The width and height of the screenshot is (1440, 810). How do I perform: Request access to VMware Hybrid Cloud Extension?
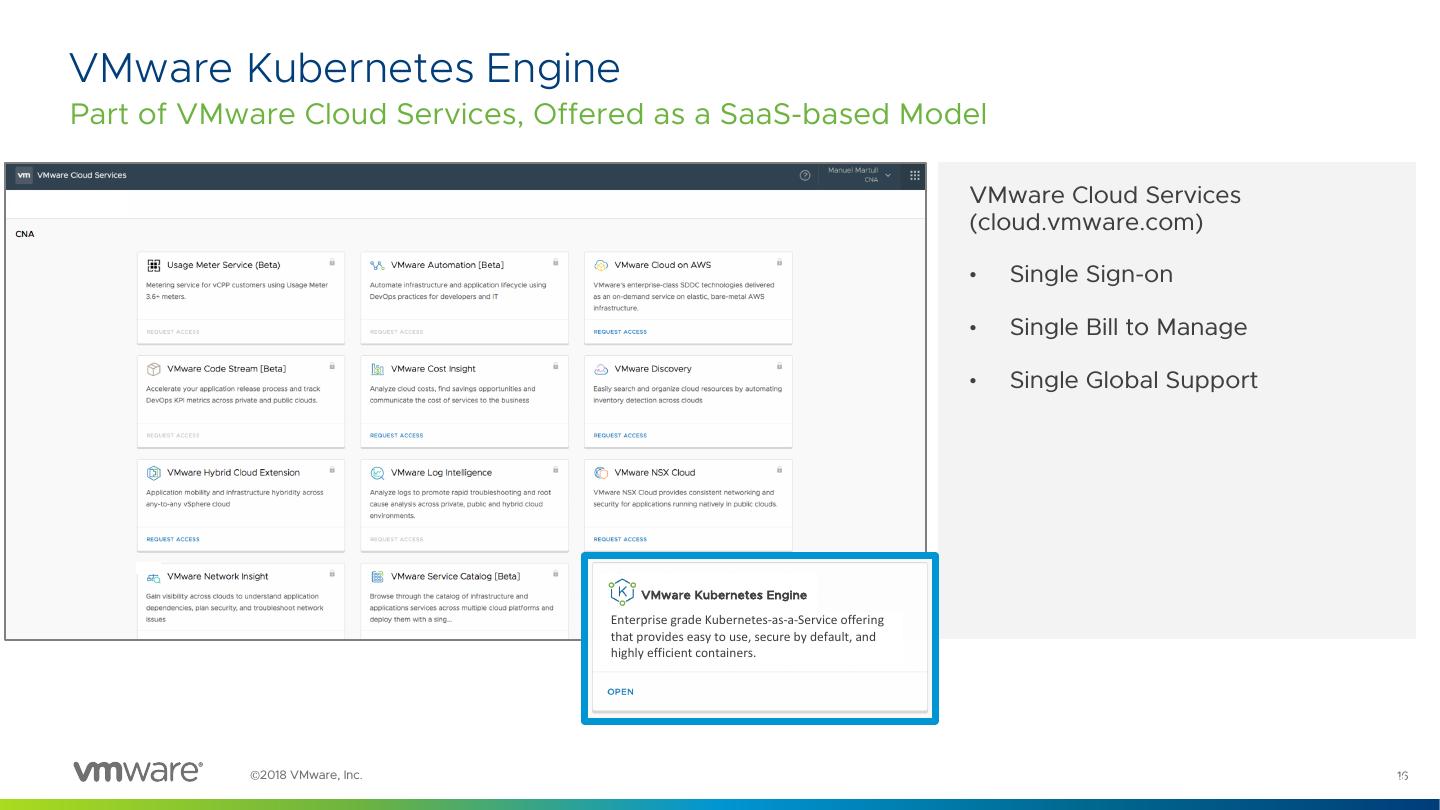tap(173, 540)
